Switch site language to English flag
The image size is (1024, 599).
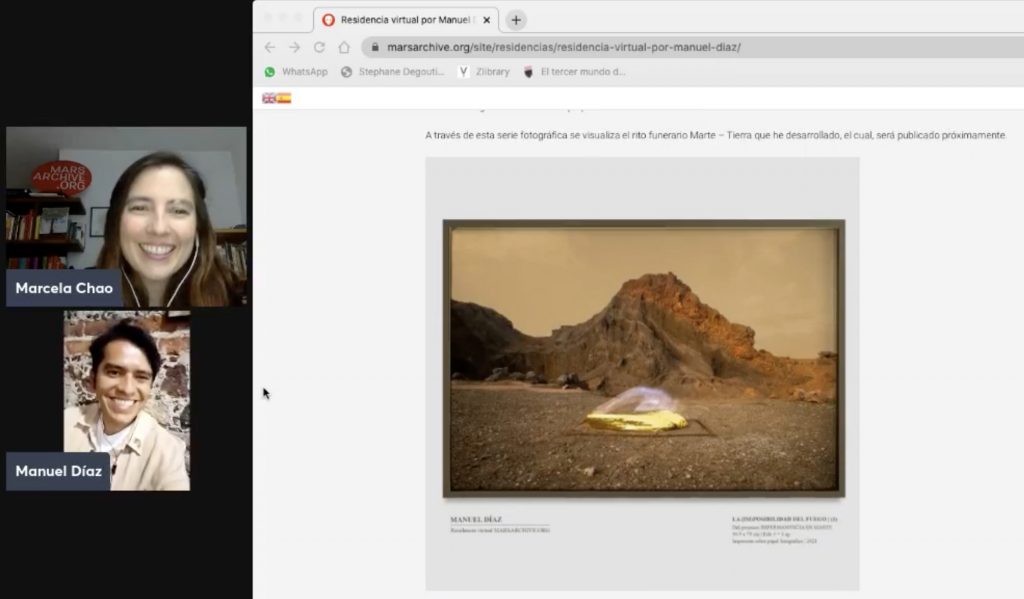click(268, 98)
